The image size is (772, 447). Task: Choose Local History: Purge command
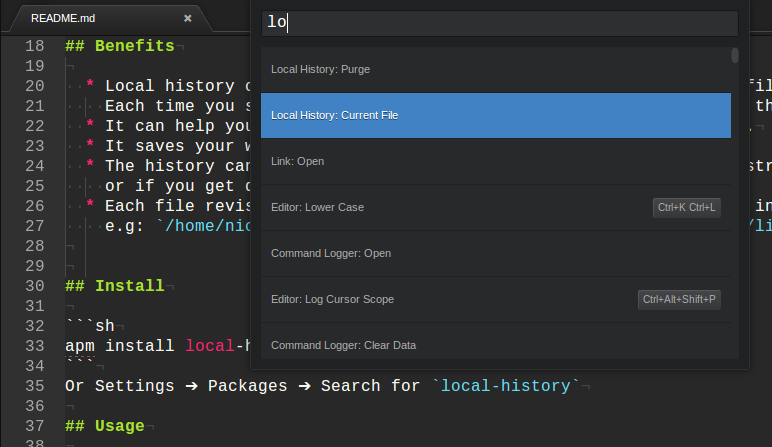tap(496, 69)
